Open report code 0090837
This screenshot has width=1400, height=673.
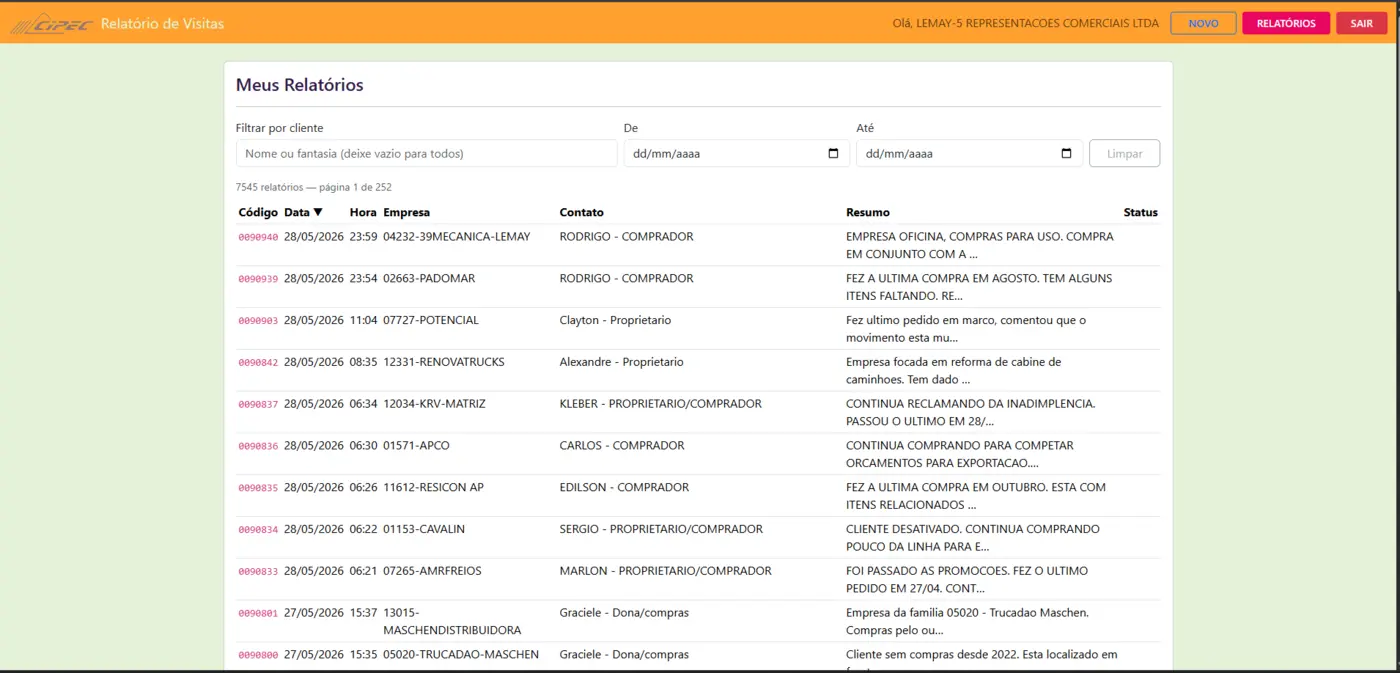pyautogui.click(x=258, y=405)
